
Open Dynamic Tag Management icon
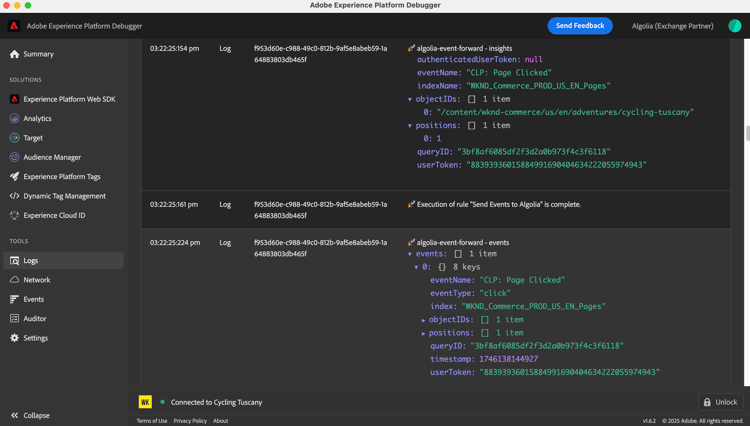(x=14, y=196)
